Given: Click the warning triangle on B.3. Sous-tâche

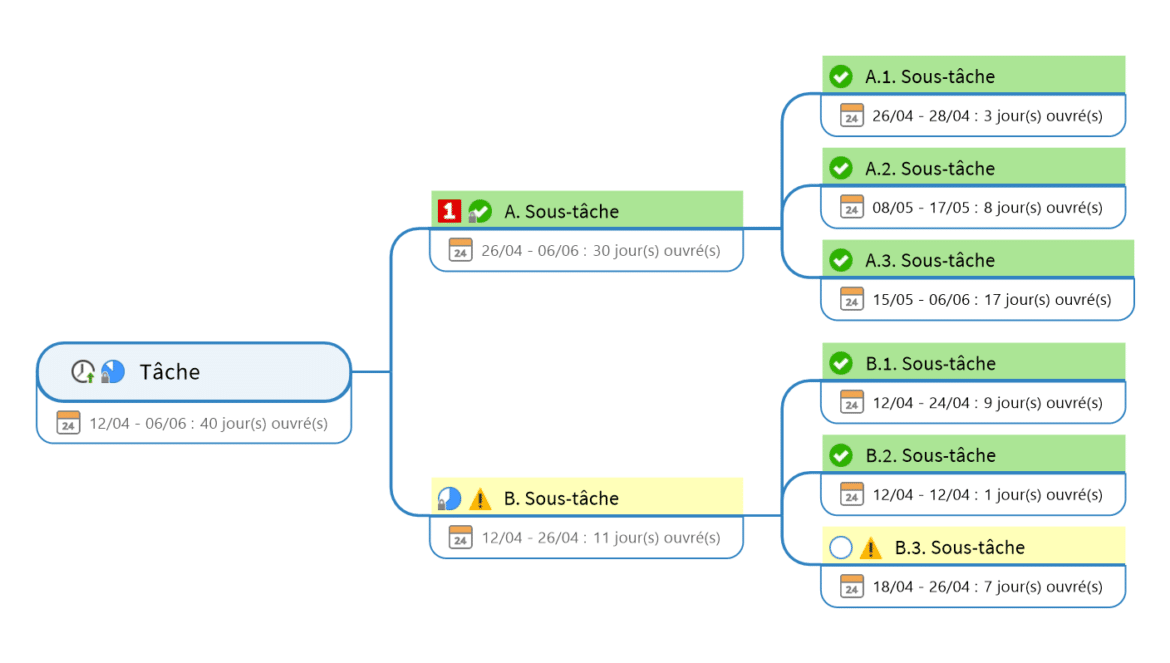Looking at the screenshot, I should coord(871,547).
